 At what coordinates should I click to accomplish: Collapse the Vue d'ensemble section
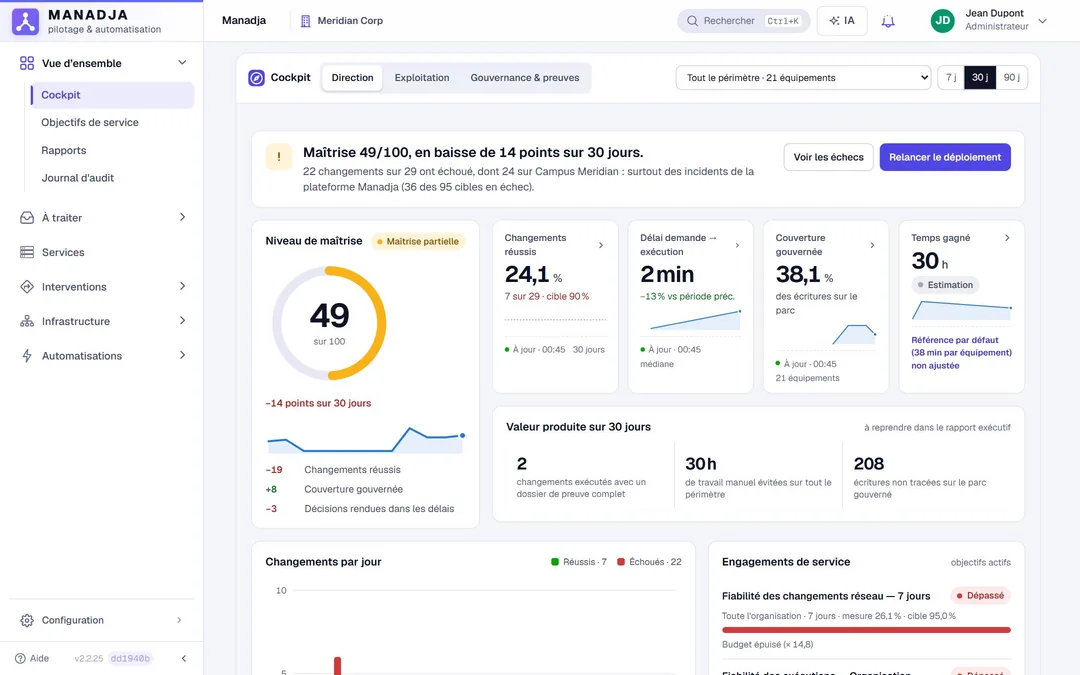pyautogui.click(x=182, y=63)
